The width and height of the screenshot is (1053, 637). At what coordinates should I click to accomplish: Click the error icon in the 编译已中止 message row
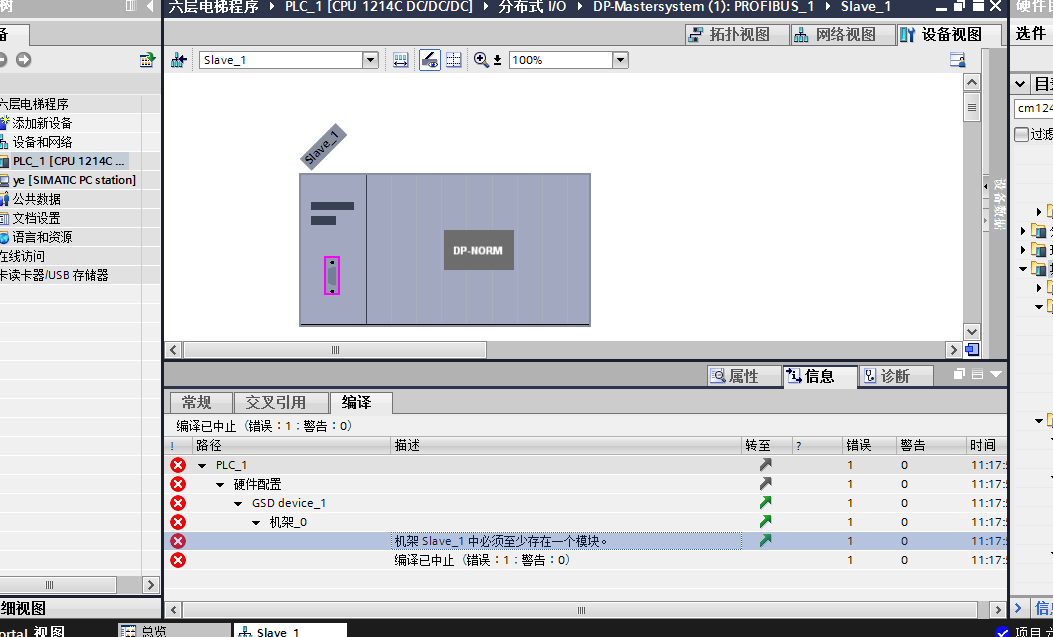(178, 560)
